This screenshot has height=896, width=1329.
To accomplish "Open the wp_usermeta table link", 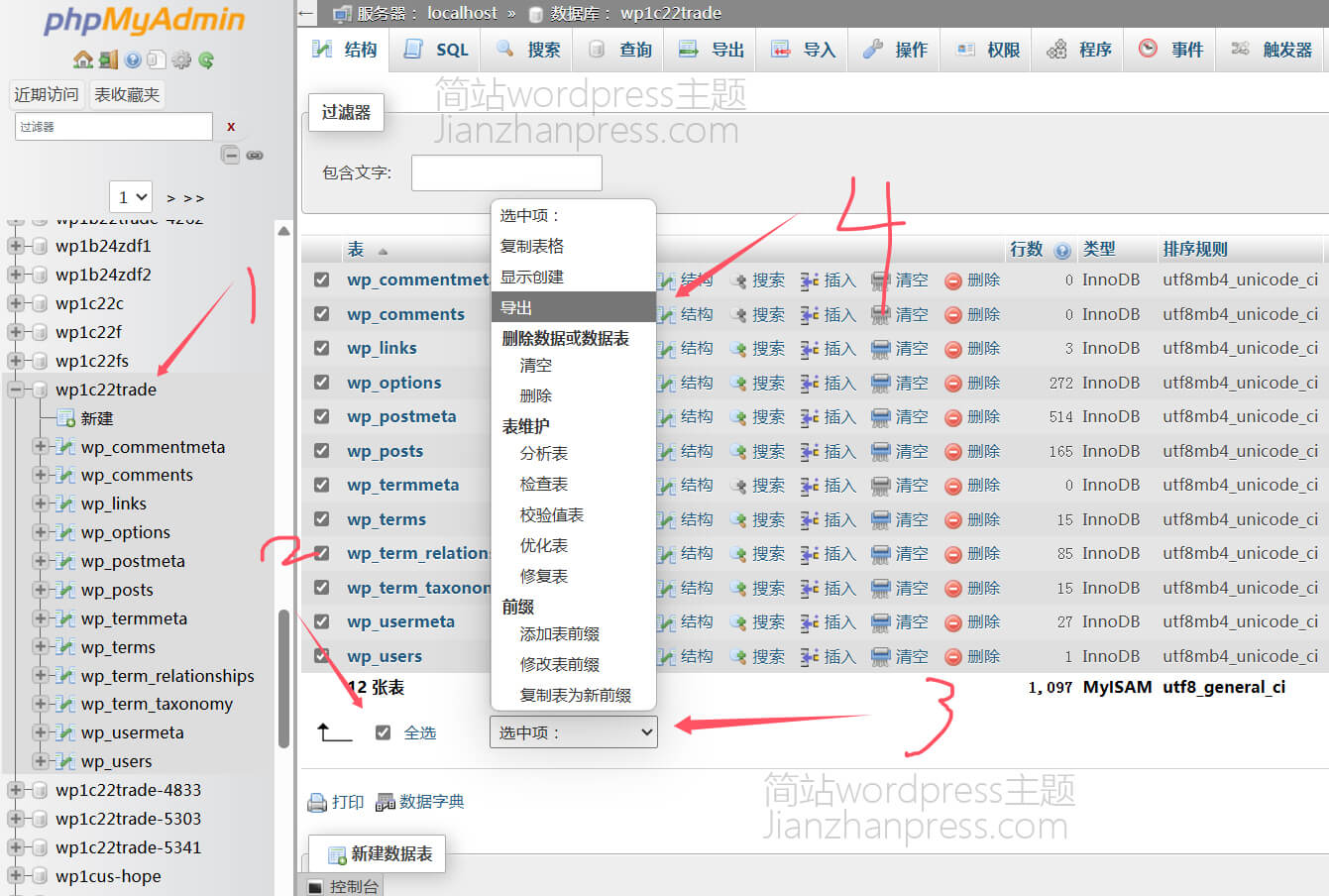I will point(400,621).
